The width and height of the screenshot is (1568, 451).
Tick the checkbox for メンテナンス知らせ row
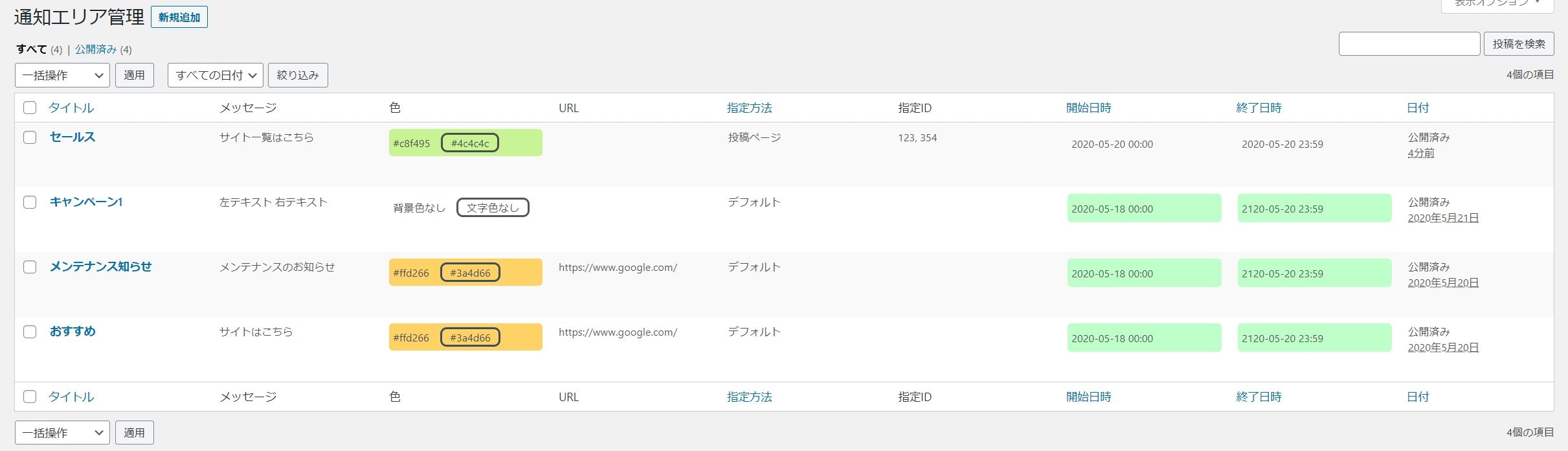pyautogui.click(x=30, y=267)
